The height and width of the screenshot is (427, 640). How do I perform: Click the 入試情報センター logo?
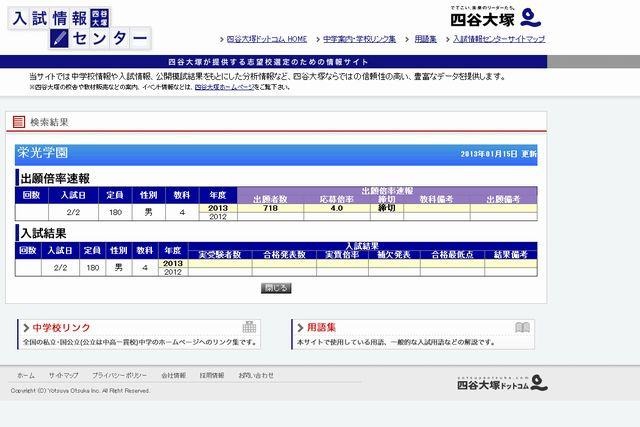pos(80,29)
